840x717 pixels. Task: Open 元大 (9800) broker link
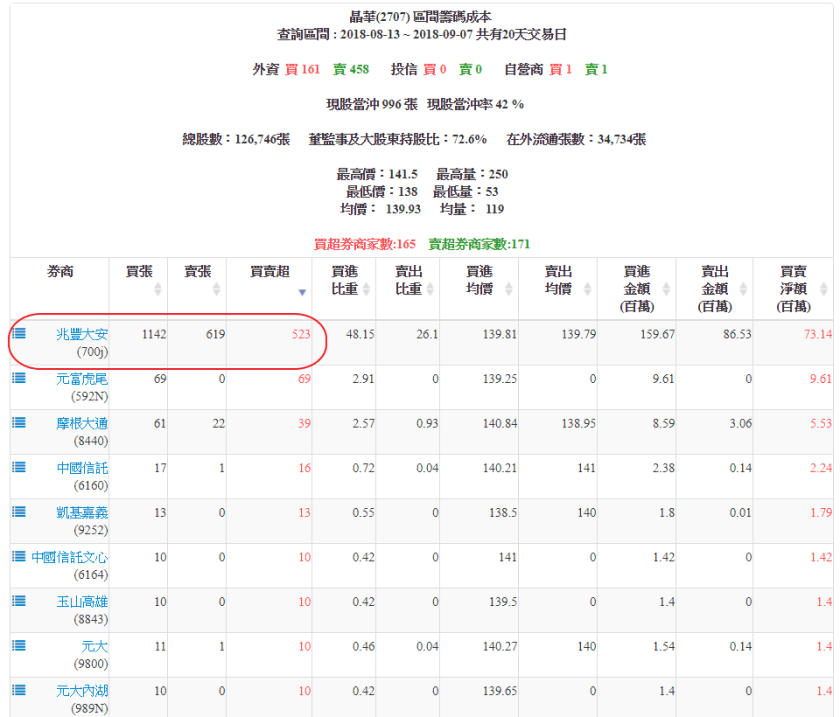click(94, 646)
